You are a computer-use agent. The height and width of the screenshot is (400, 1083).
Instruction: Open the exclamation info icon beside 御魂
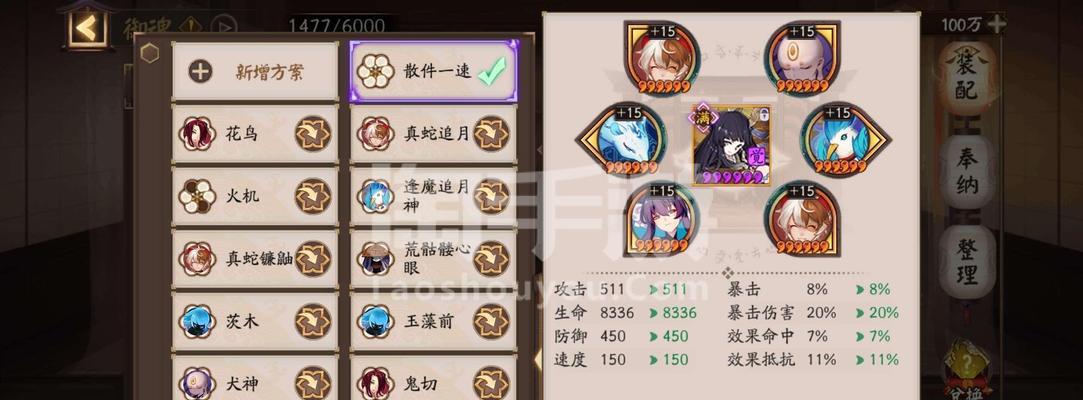click(x=190, y=26)
